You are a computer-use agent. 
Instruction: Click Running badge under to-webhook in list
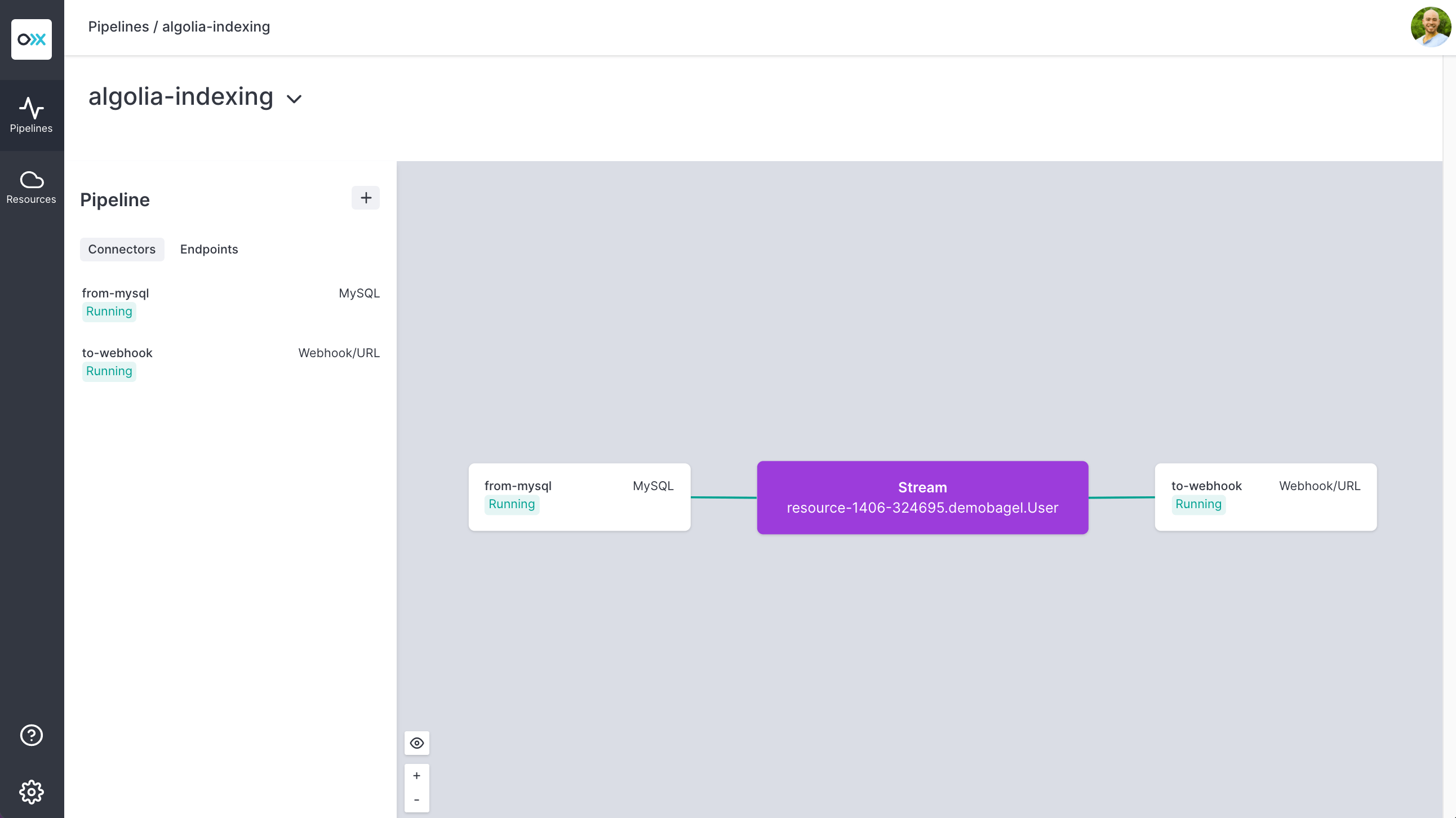click(x=109, y=371)
